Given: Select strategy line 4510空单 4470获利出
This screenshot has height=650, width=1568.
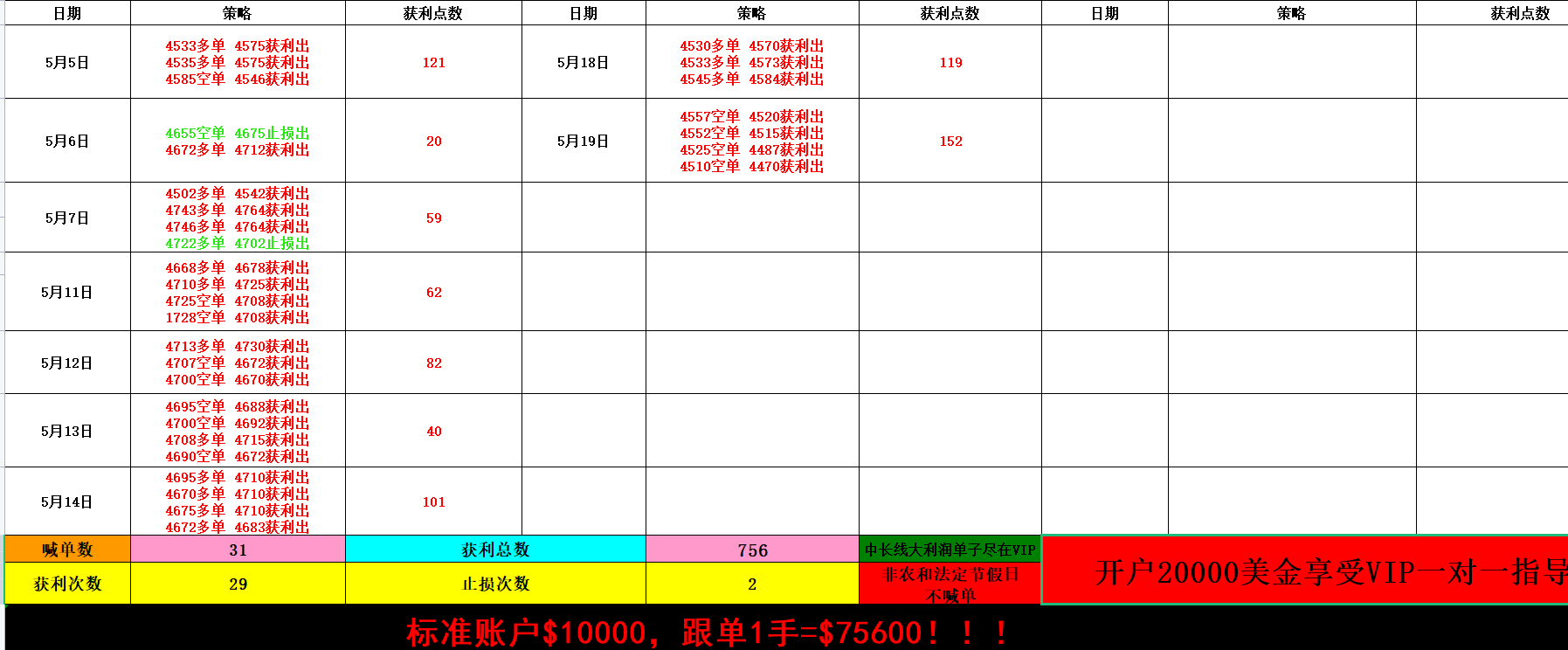Looking at the screenshot, I should click(752, 166).
